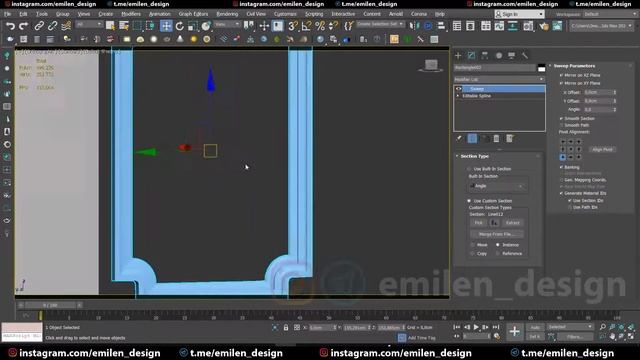Toggle Smooth Path checkbox

click(x=561, y=125)
